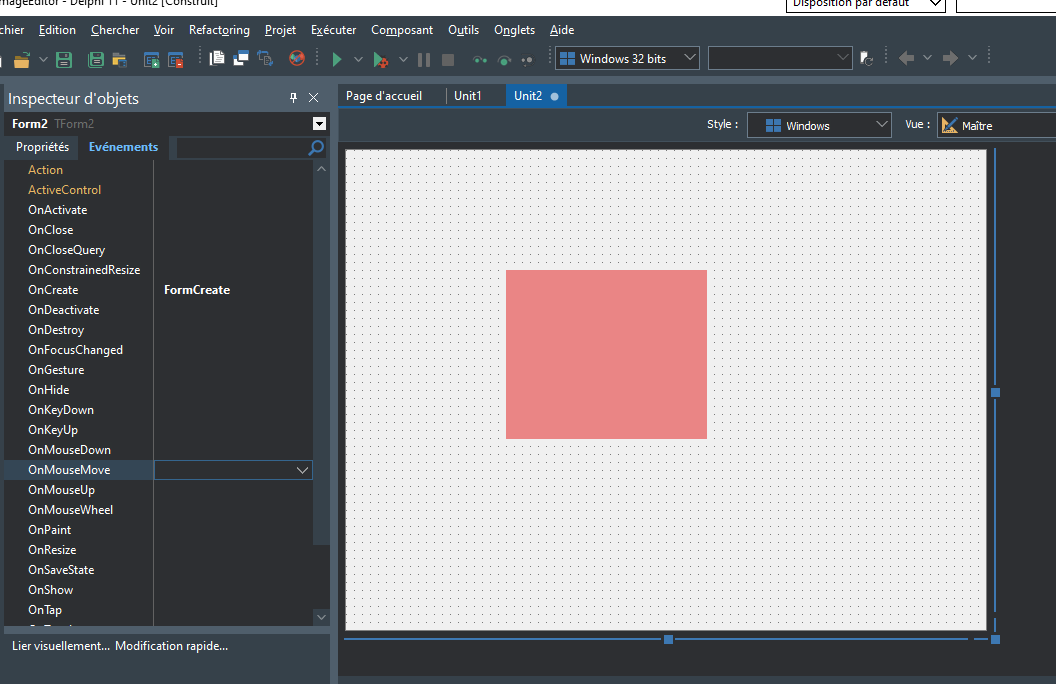Open the Windows 32 bits platform dropdown

(688, 57)
